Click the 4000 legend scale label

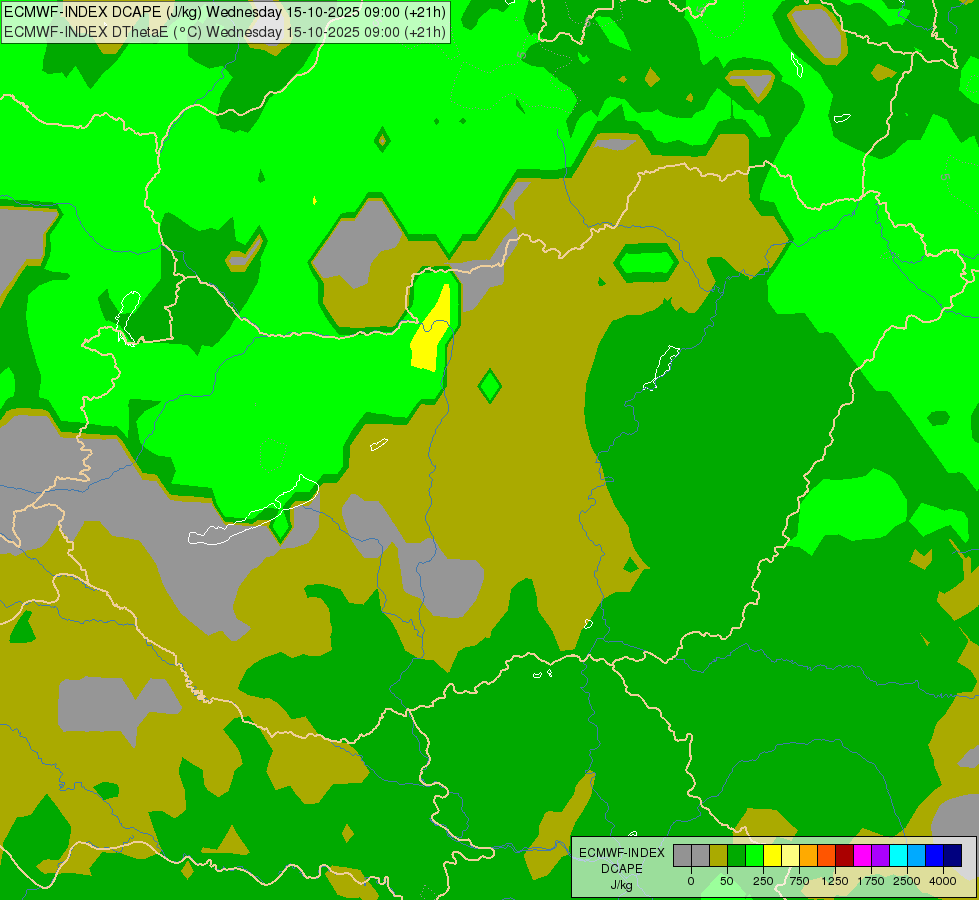pos(943,881)
